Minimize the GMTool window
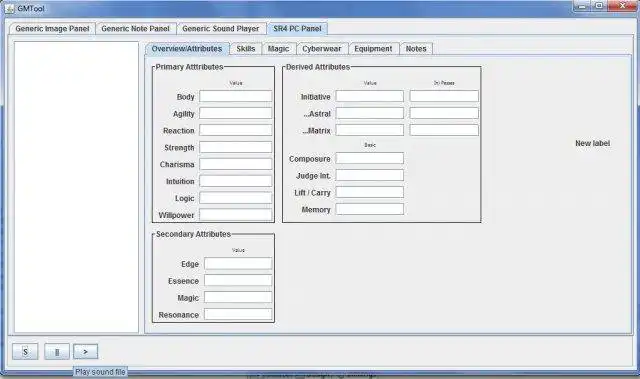640x379 pixels. pos(582,6)
